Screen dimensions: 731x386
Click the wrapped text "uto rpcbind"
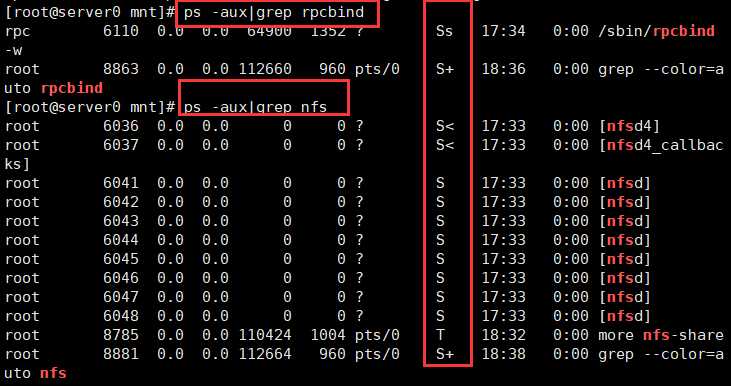coord(53,88)
